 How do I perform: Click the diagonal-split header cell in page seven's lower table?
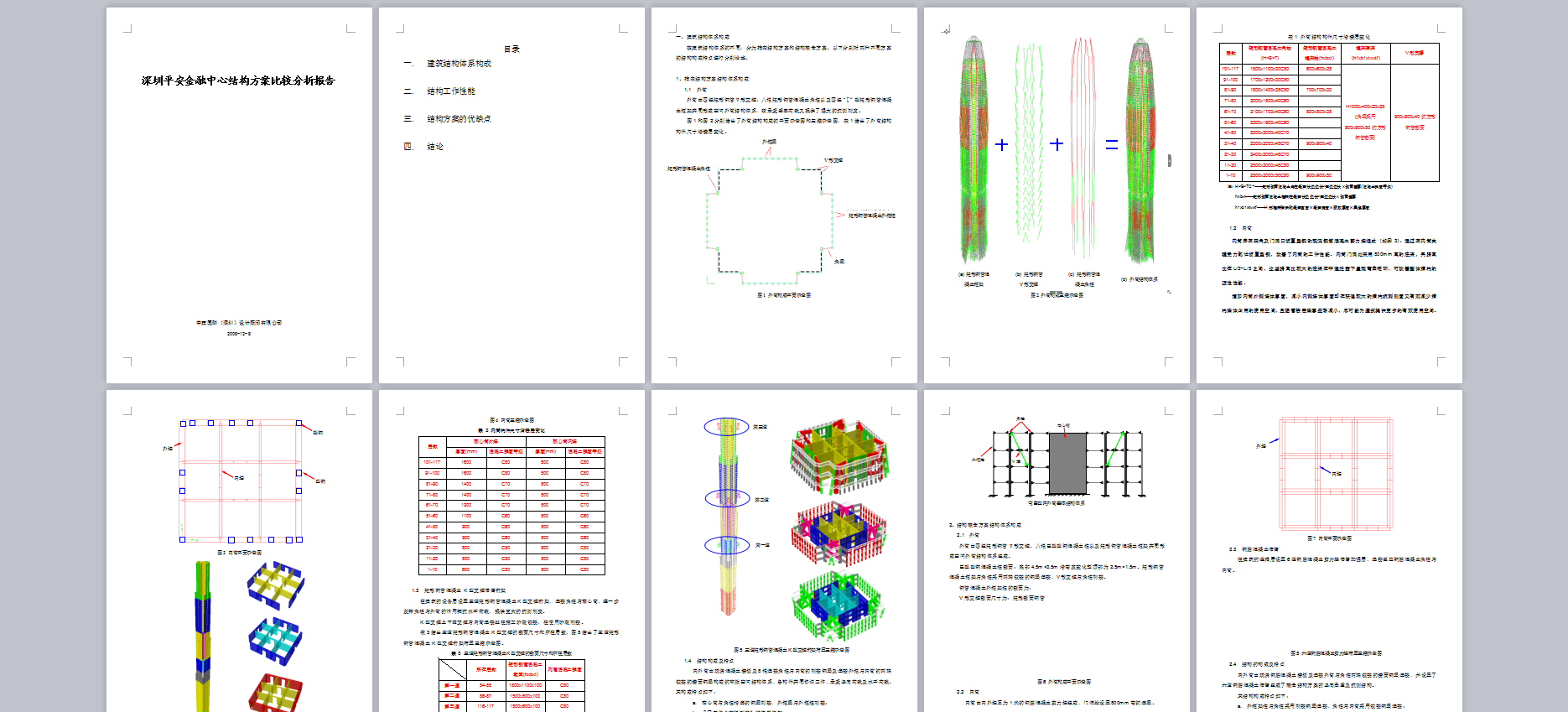(x=453, y=669)
